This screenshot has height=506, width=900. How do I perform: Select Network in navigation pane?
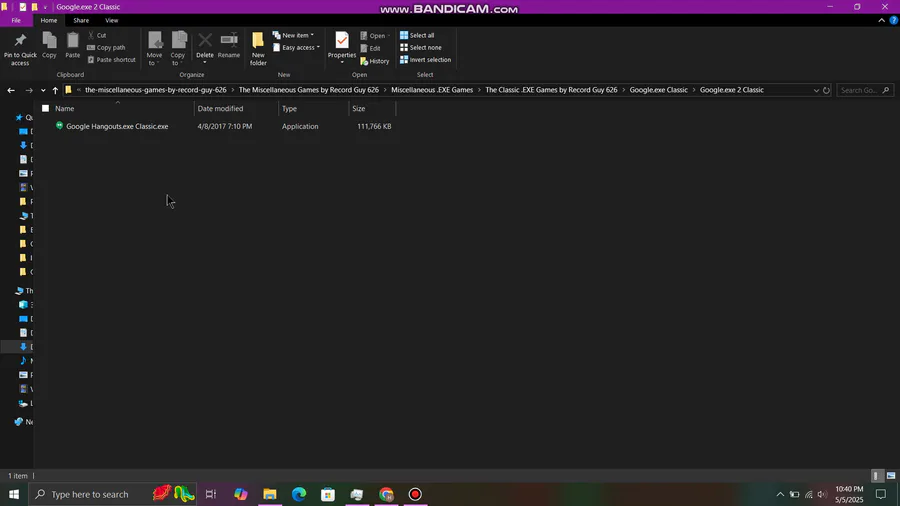(x=24, y=422)
